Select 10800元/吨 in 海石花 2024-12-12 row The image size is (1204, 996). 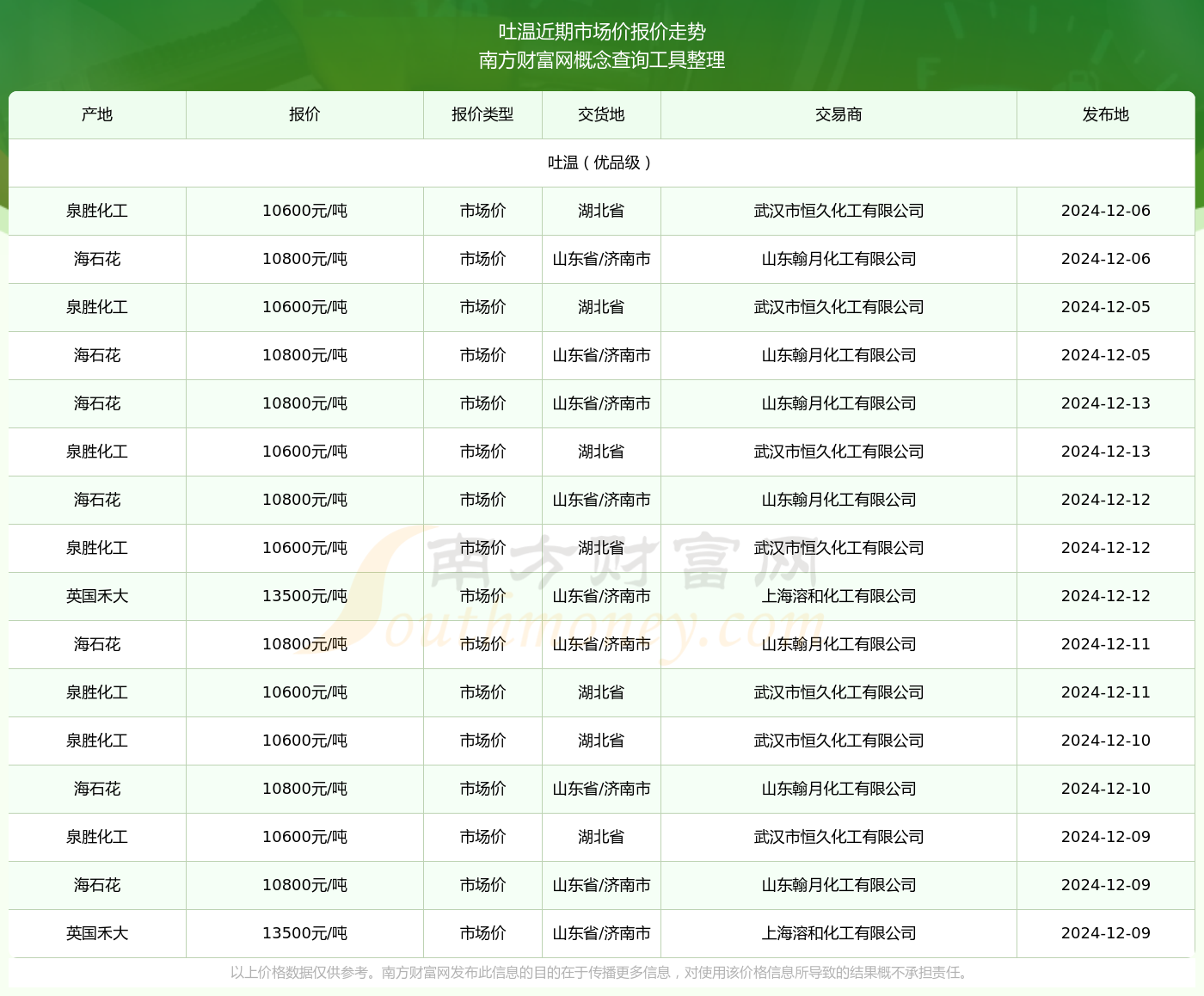tap(304, 500)
